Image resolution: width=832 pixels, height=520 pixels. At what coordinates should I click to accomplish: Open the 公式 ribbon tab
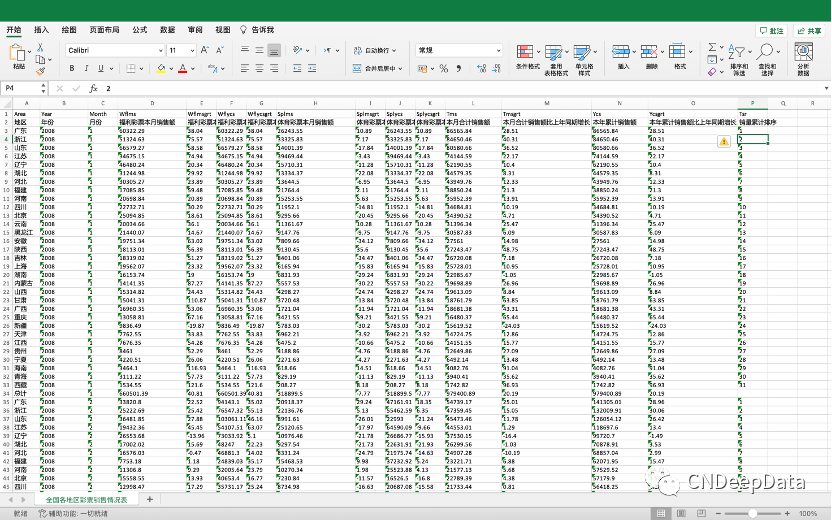140,30
